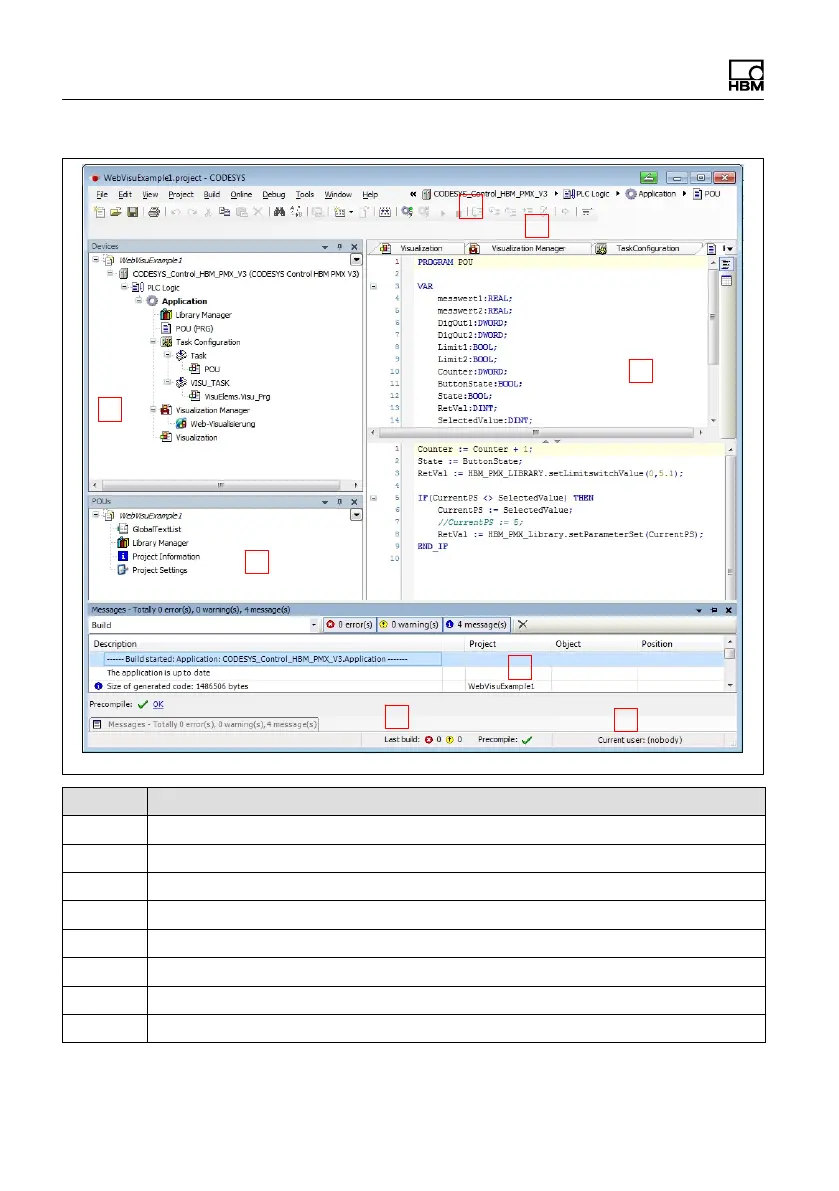The height and width of the screenshot is (1191, 839).
Task: Toggle the 4 message(s) filter button
Action: (x=478, y=624)
